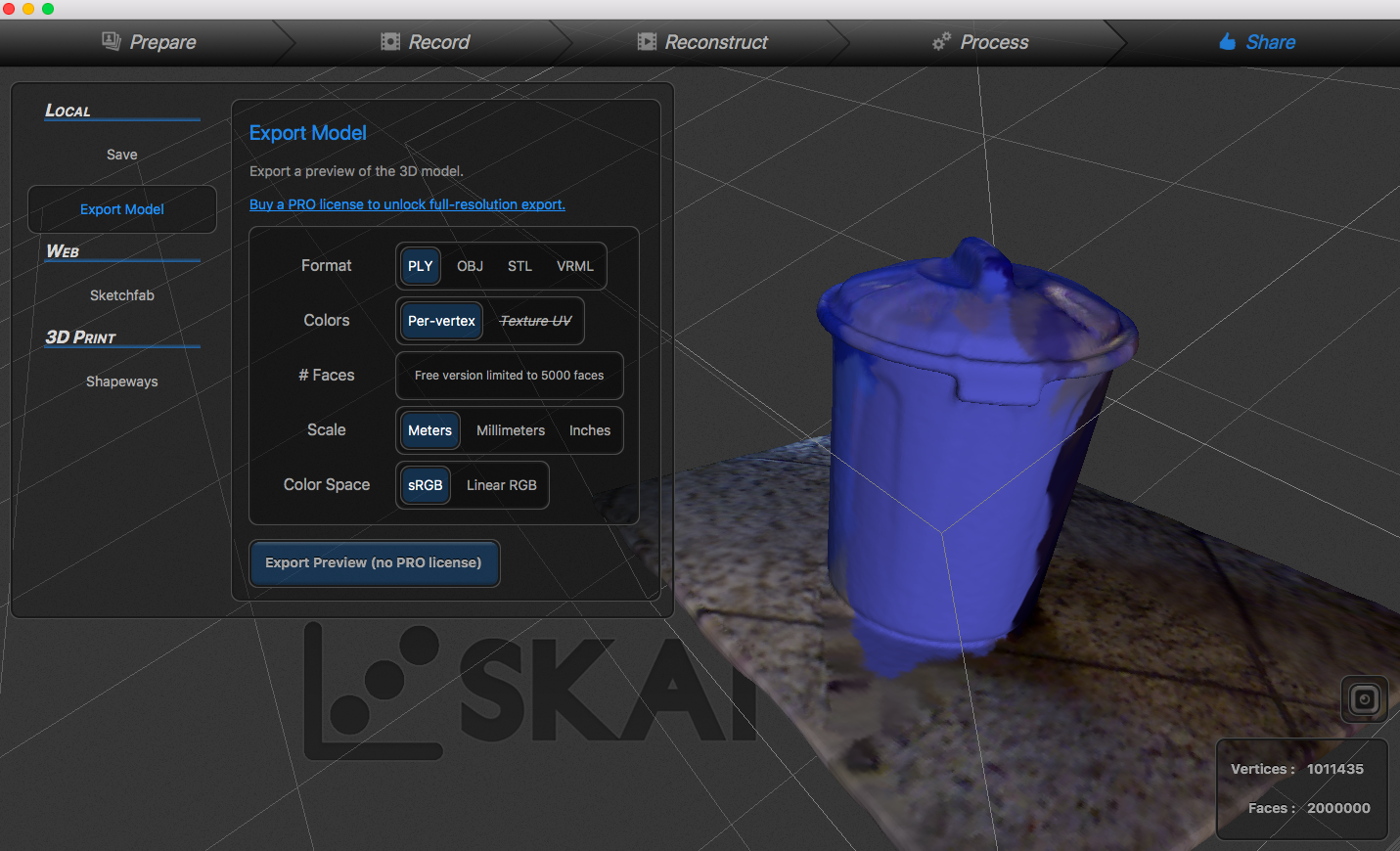This screenshot has width=1400, height=851.
Task: Set colors to Per-vertex
Action: click(x=441, y=321)
